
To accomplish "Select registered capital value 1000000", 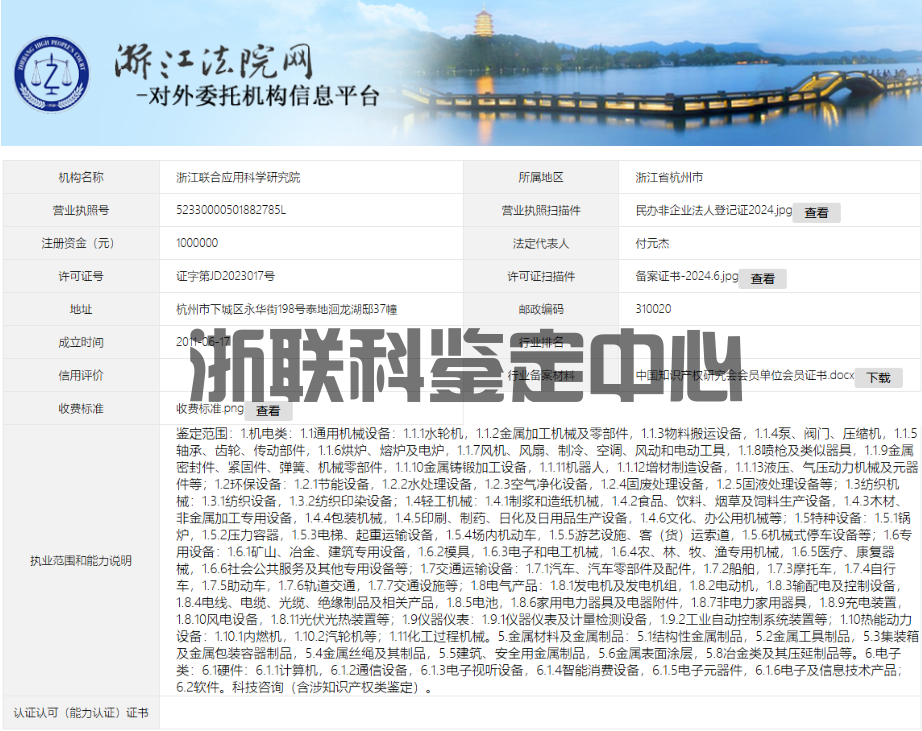I will click(x=197, y=243).
